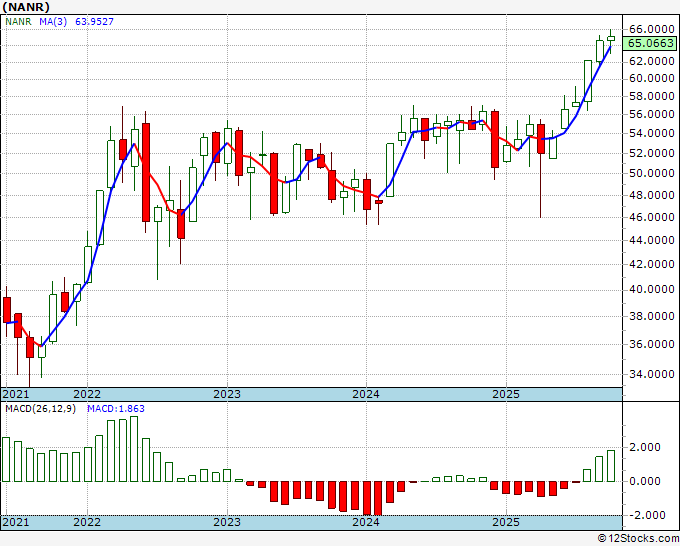Click 2021 on the MACD time axis

click(x=16, y=522)
